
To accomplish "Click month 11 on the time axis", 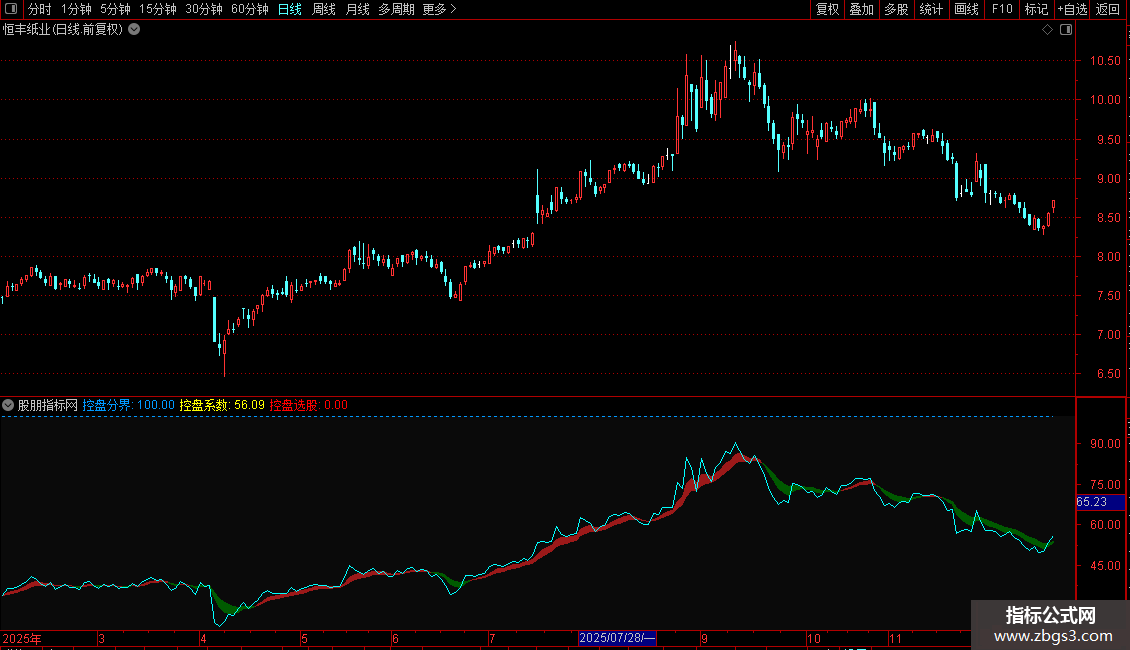I will pyautogui.click(x=895, y=638).
